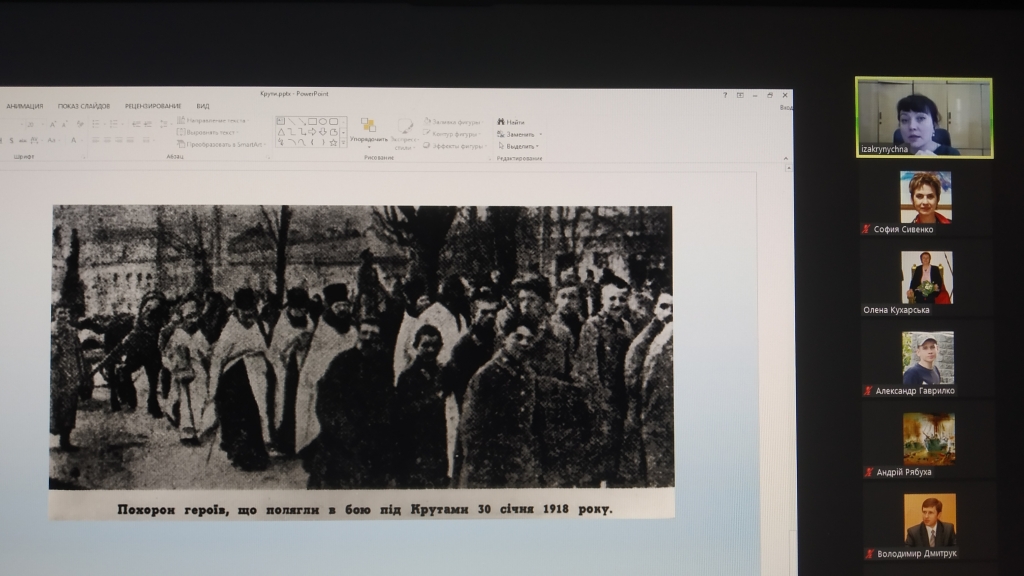This screenshot has width=1024, height=576.
Task: Open the change case Aa menu
Action: coord(52,140)
